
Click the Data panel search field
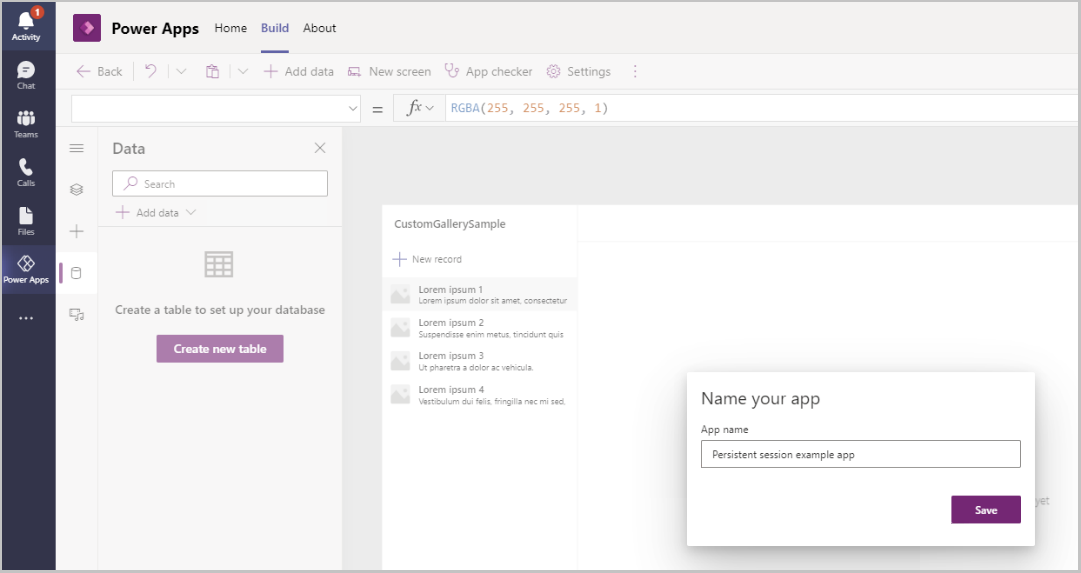(x=220, y=184)
